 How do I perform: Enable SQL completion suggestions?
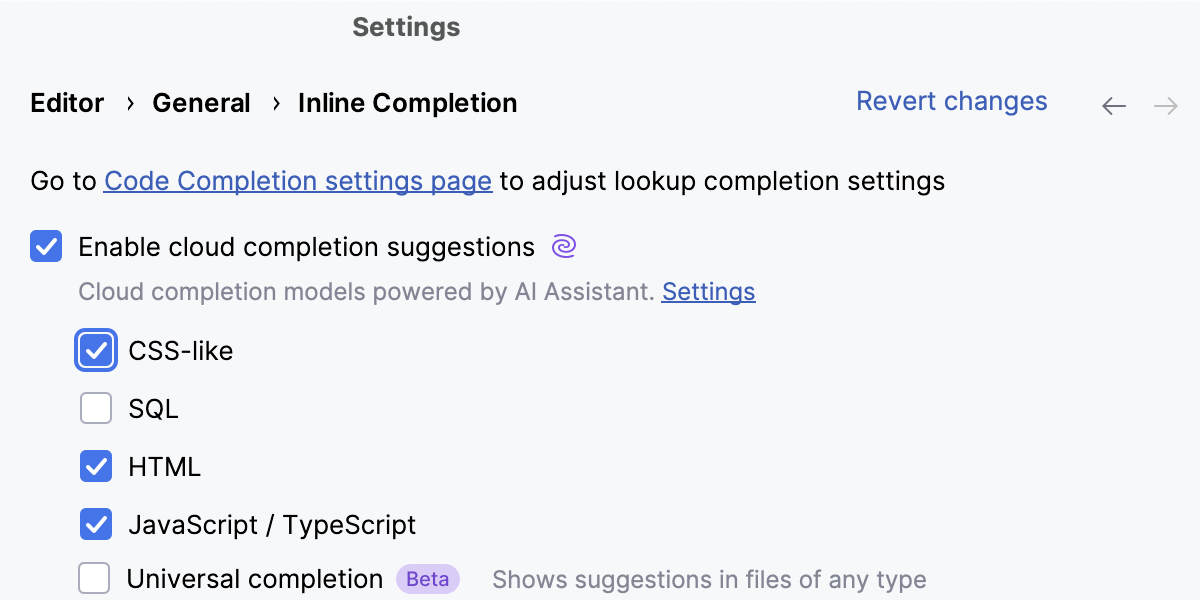96,408
